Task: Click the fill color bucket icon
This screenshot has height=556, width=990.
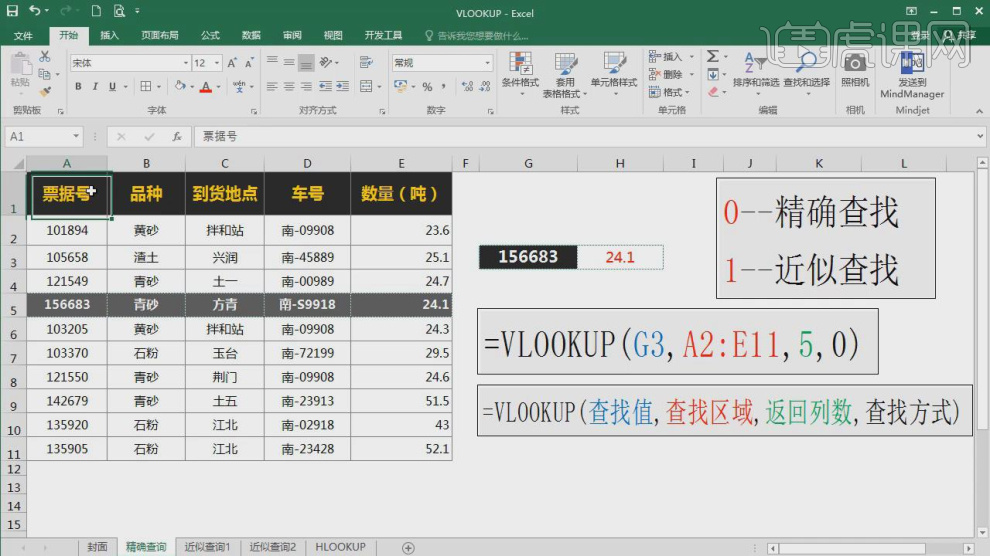Action: [x=180, y=86]
